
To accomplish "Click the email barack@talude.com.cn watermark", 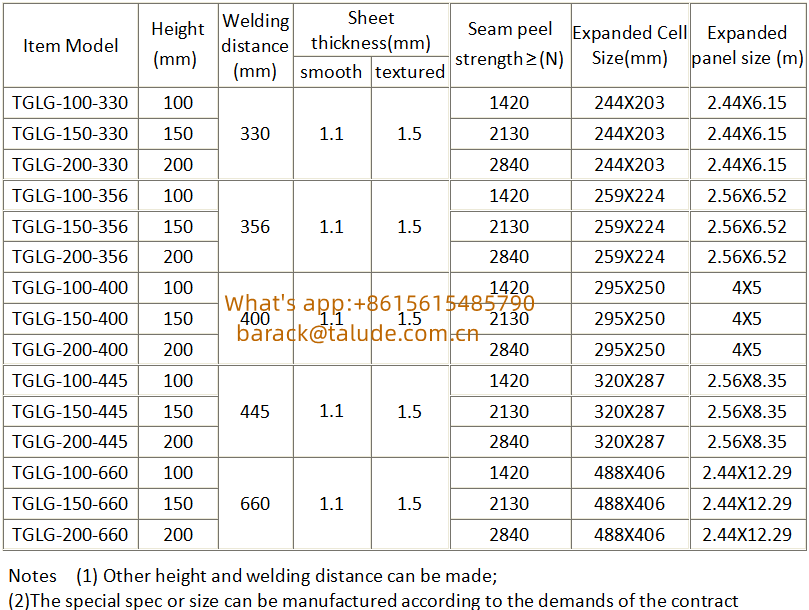I will 358,334.
